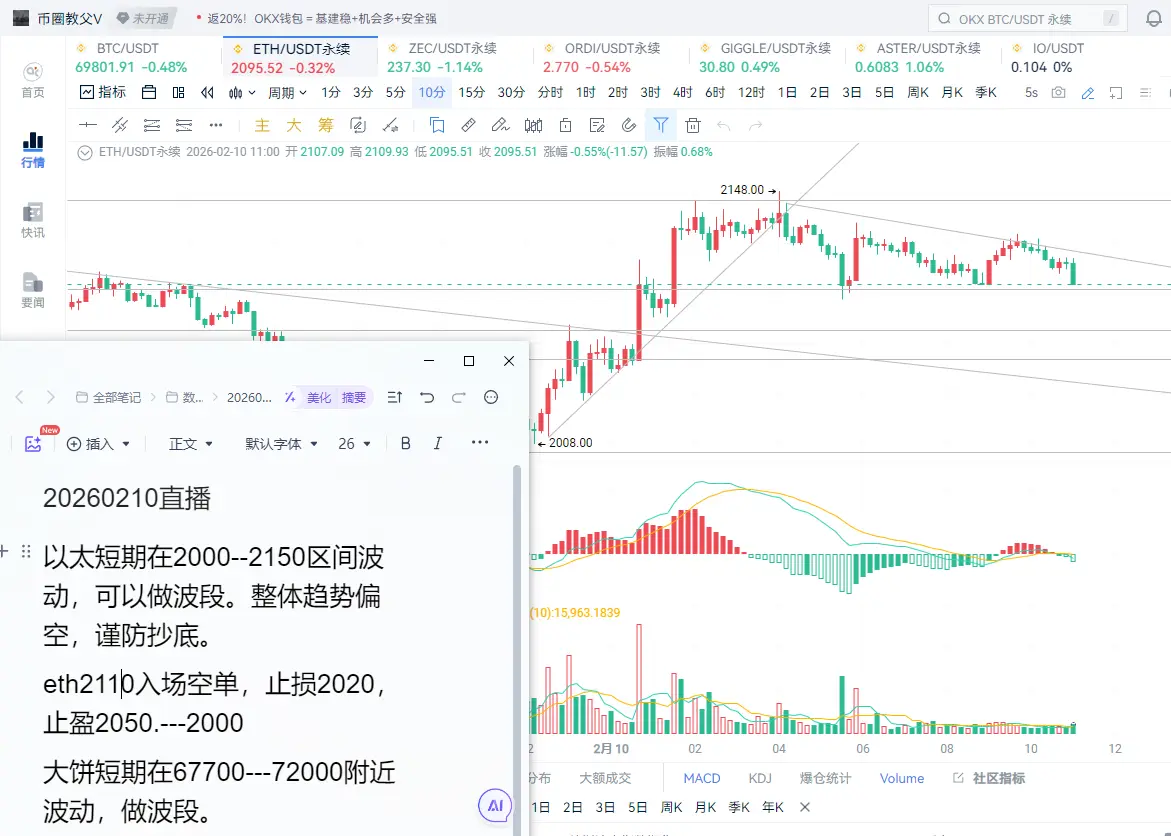The height and width of the screenshot is (836, 1171).
Task: Toggle the MACD indicator
Action: coord(702,778)
